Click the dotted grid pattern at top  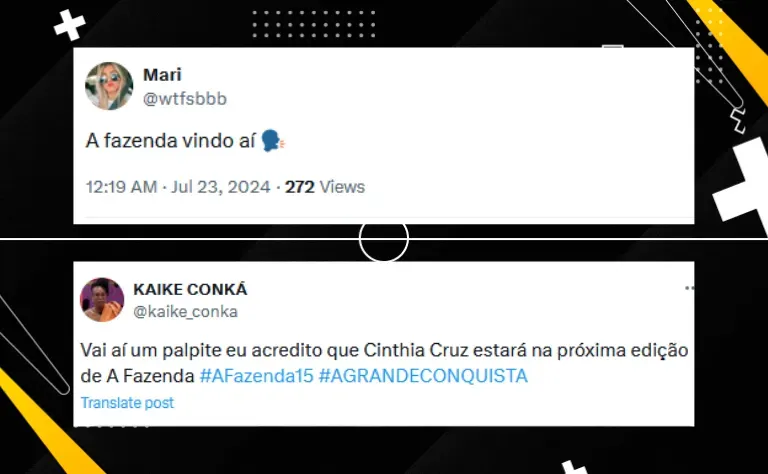pyautogui.click(x=314, y=24)
